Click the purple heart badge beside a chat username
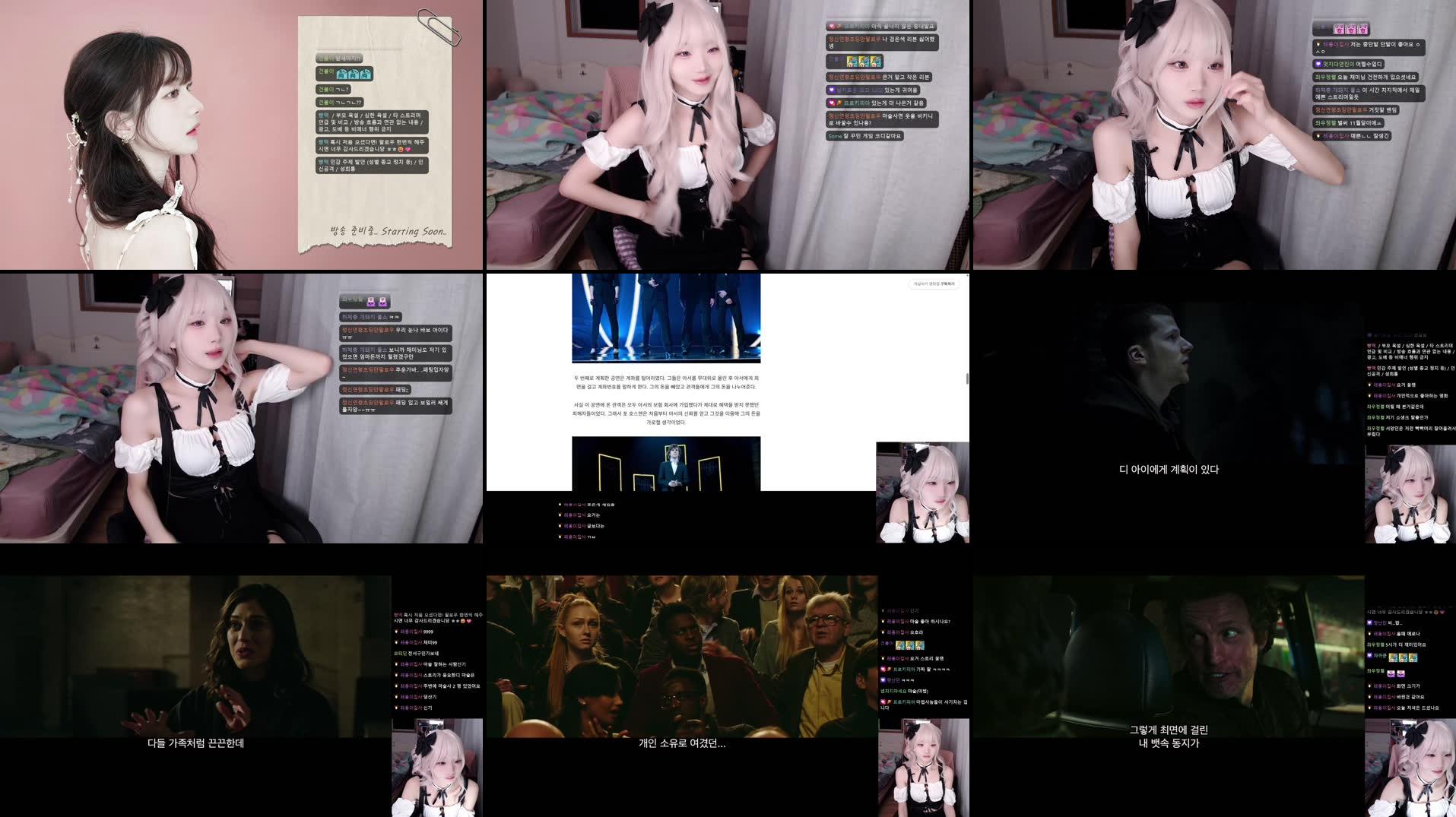This screenshot has height=817, width=1456. tap(831, 90)
